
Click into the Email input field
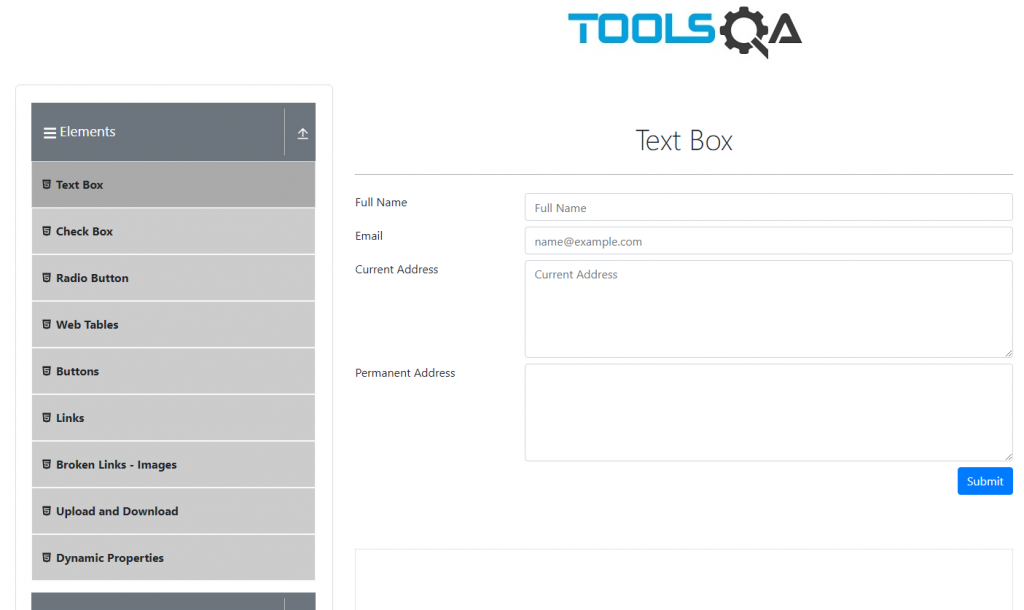point(769,241)
